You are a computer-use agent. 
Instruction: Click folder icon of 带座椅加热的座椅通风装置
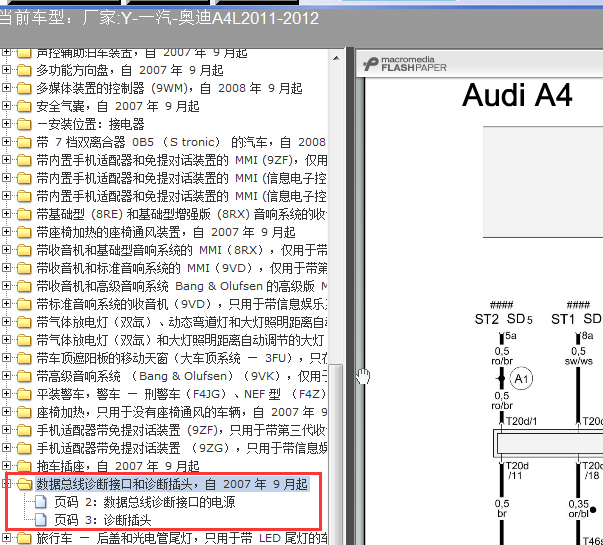click(24, 232)
